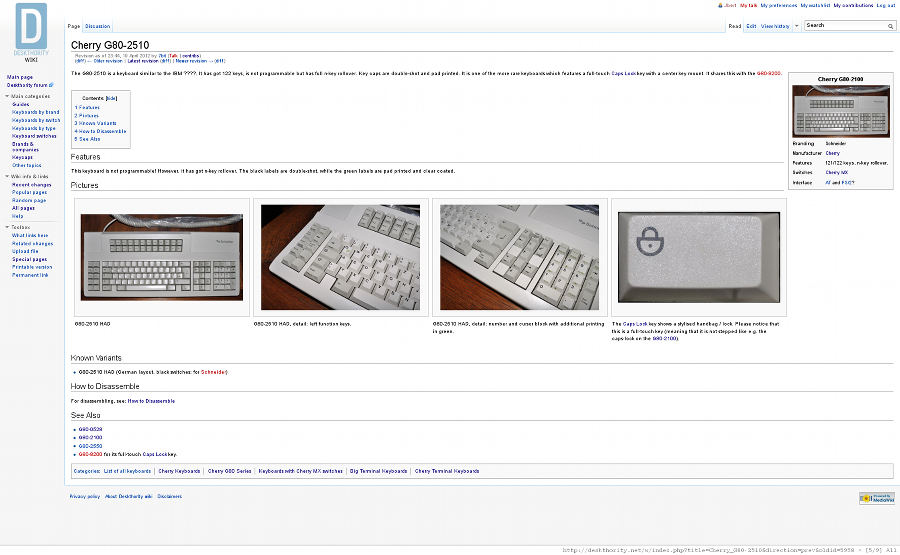900x555 pixels.
Task: Open Help in the sidebar
Action: [x=17, y=216]
